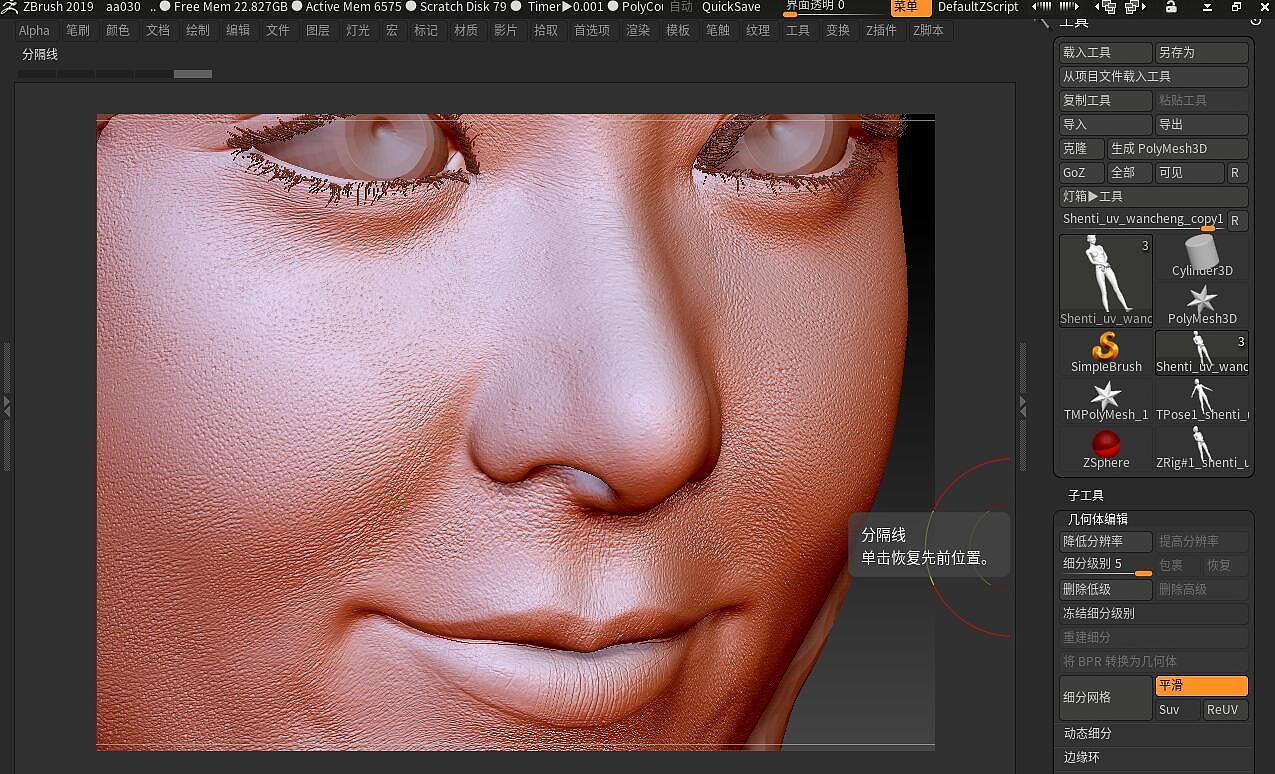This screenshot has width=1275, height=774.
Task: Select the ZRig#1_shenti tool
Action: click(x=1202, y=449)
